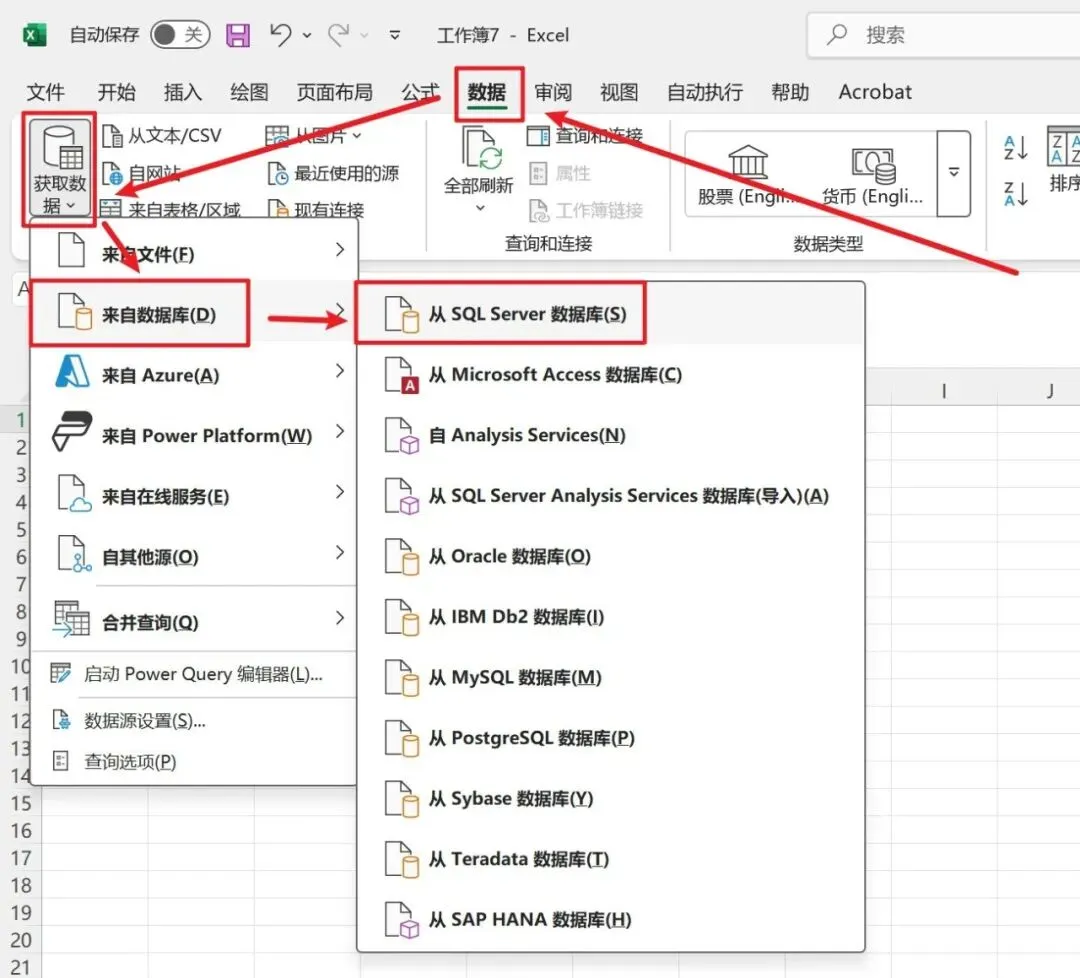Expand the 来自 Azure submenu chevron
Viewport: 1080px width, 978px height.
(340, 371)
